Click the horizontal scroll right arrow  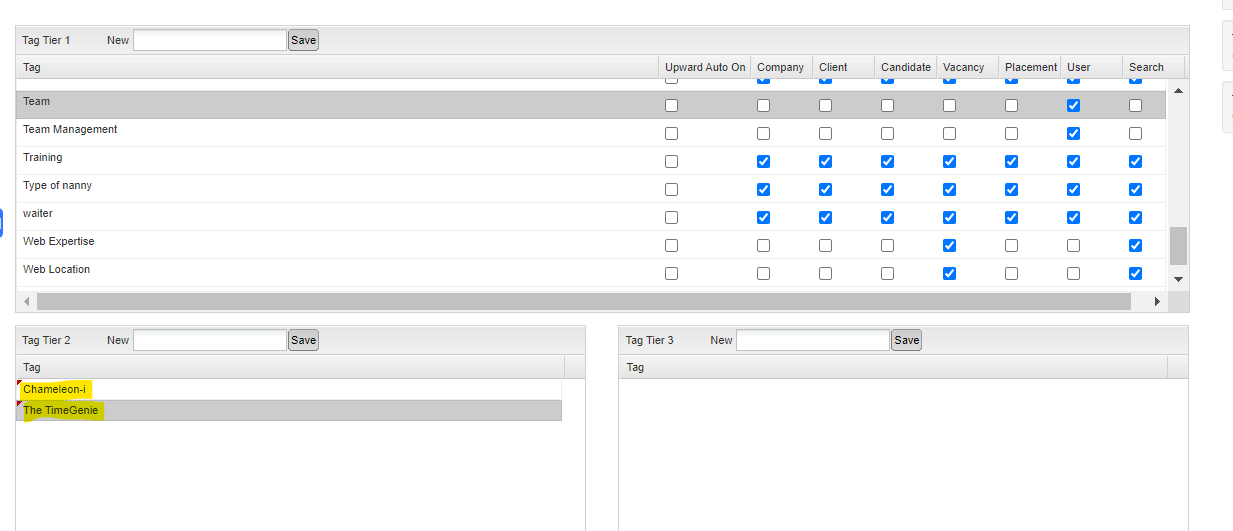coord(1157,301)
